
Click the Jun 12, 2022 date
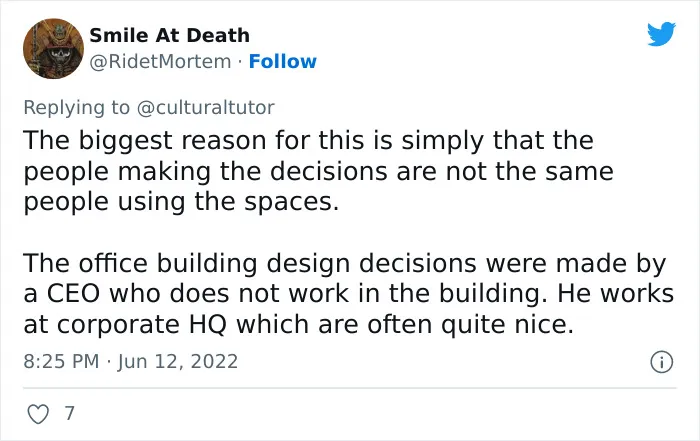(178, 362)
